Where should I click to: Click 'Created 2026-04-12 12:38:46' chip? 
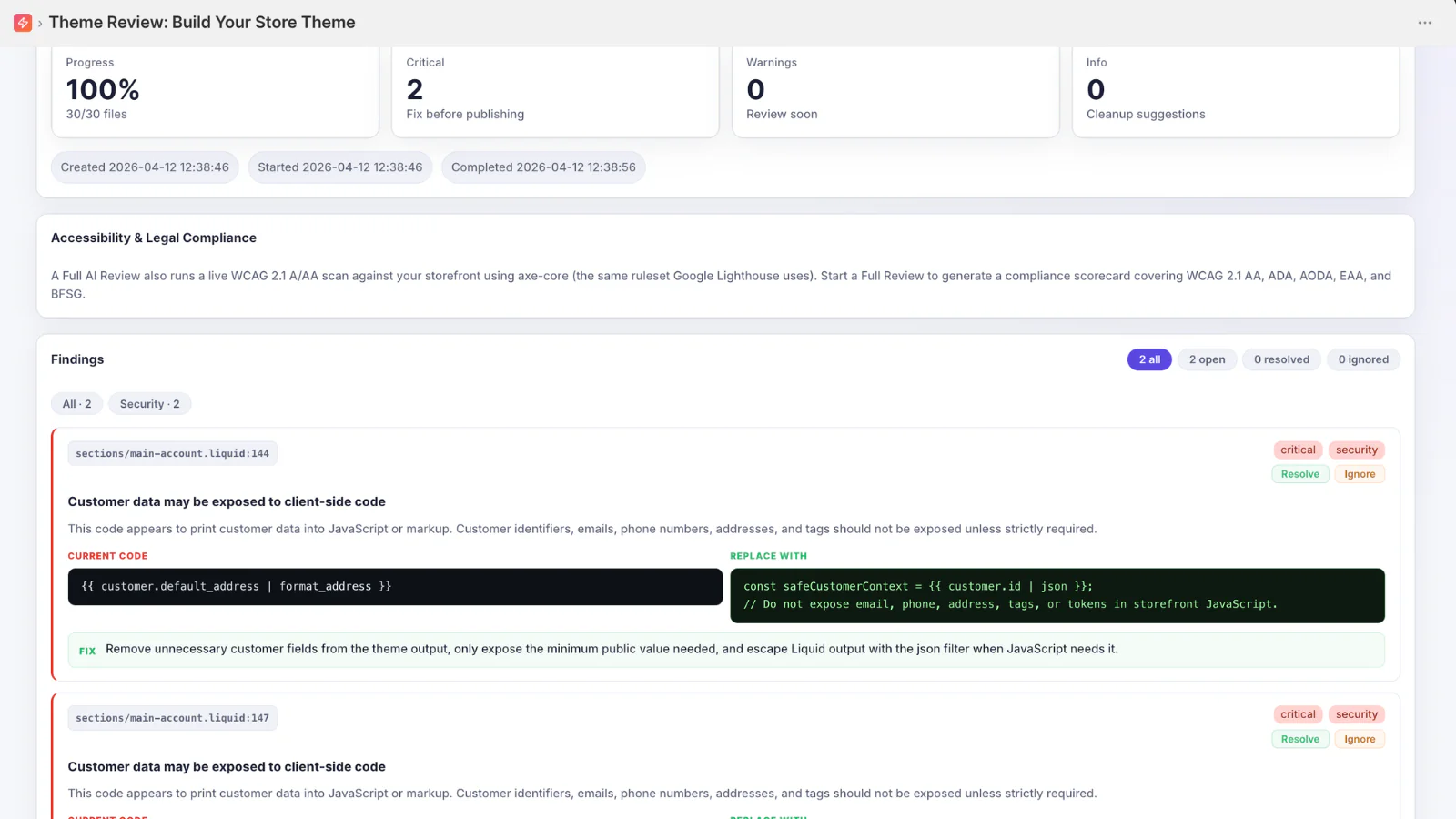click(145, 167)
